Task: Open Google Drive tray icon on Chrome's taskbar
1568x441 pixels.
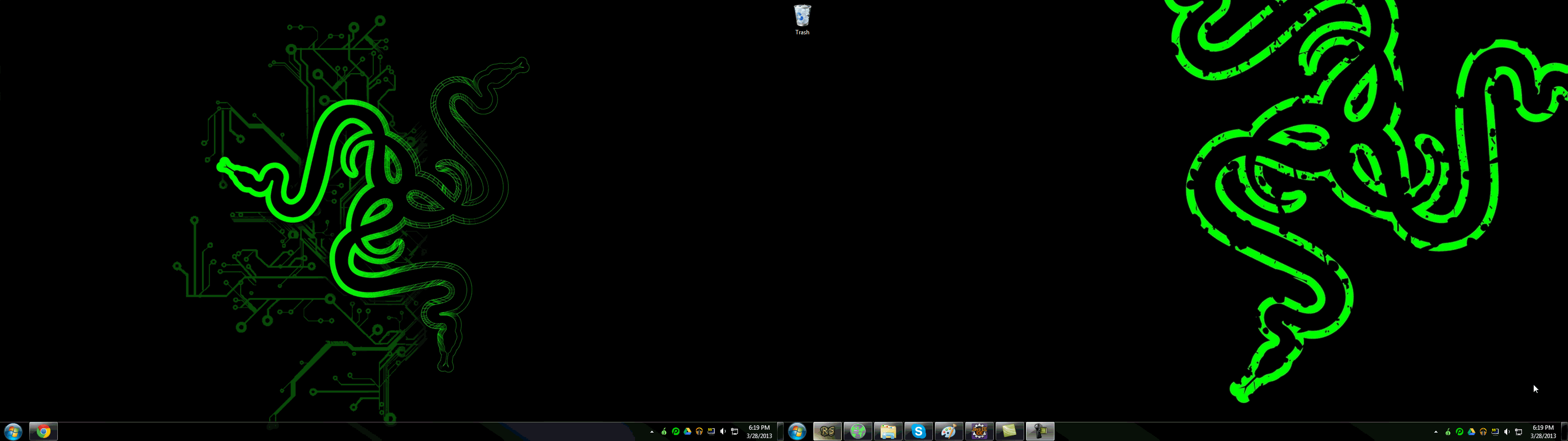Action: (x=687, y=432)
